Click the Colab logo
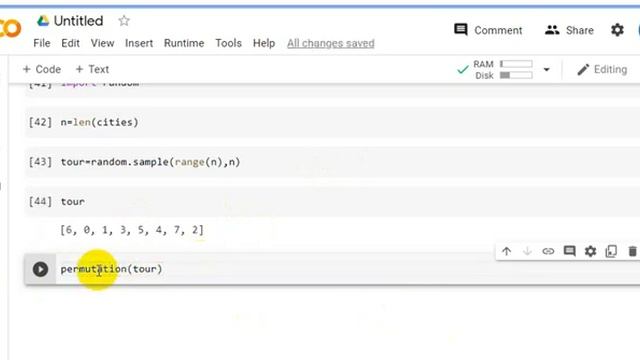The image size is (640, 360). coord(10,29)
